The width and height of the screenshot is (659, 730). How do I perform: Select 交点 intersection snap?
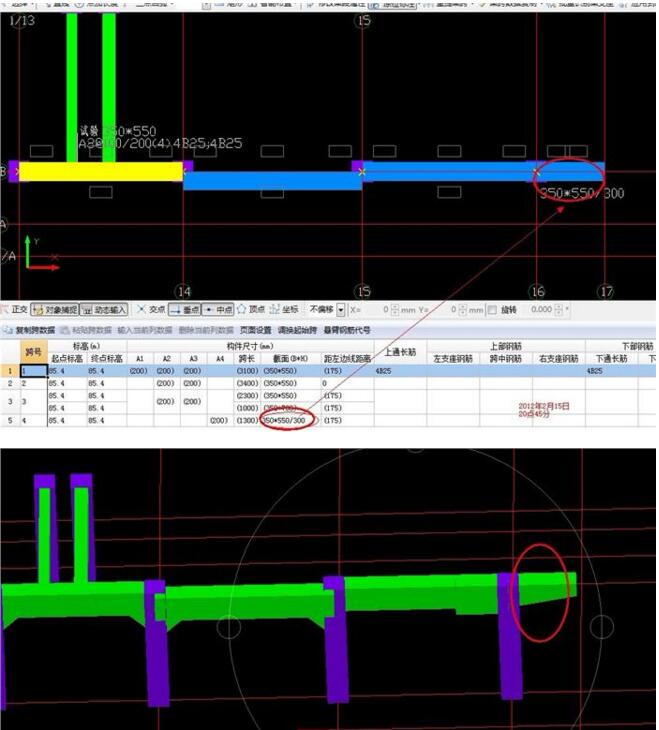click(x=150, y=310)
